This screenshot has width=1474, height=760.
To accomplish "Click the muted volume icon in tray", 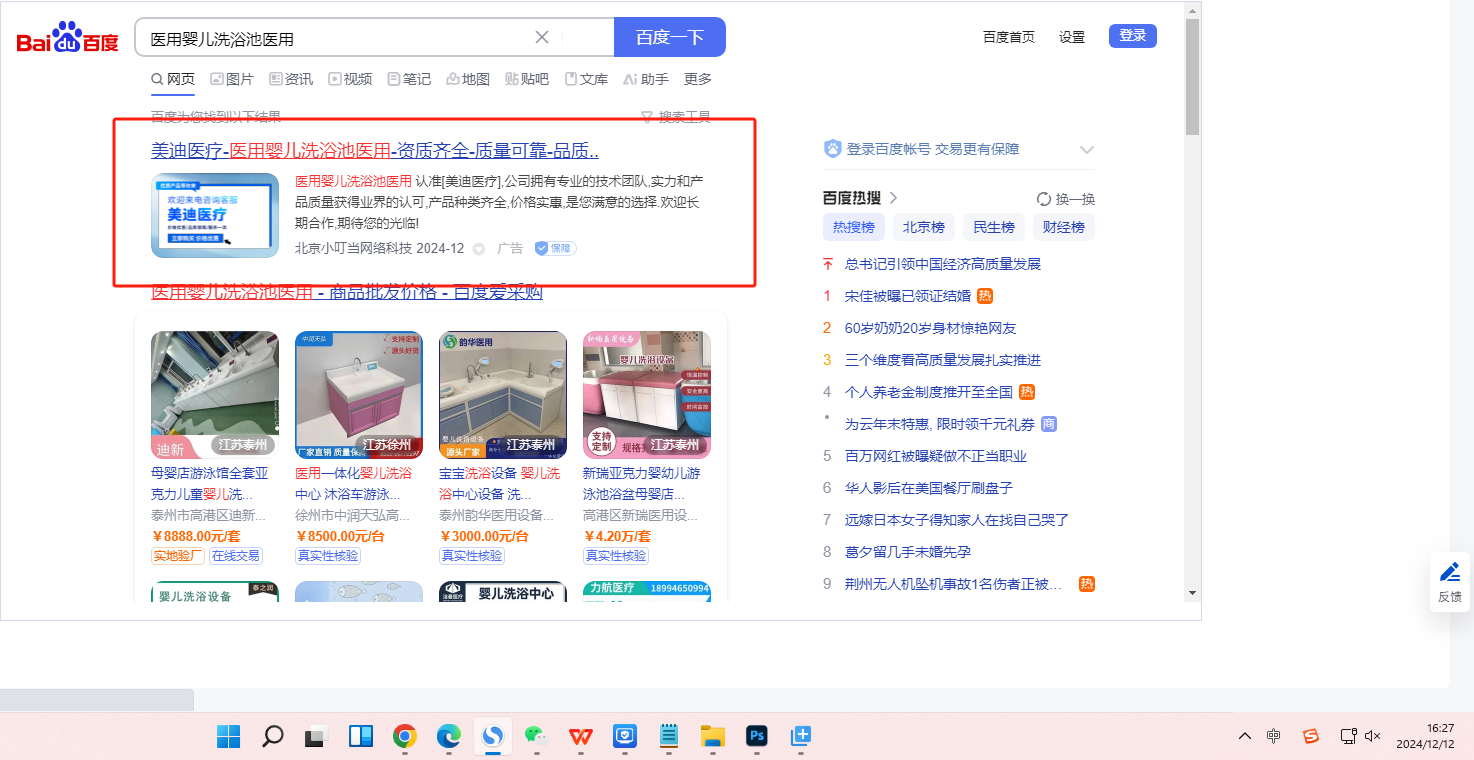I will [x=1373, y=736].
